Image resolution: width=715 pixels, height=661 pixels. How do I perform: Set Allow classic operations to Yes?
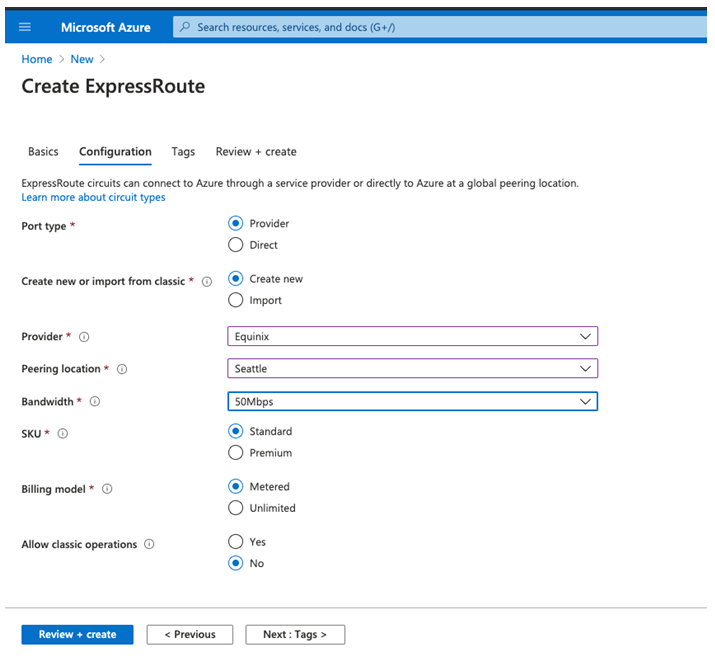pos(236,542)
